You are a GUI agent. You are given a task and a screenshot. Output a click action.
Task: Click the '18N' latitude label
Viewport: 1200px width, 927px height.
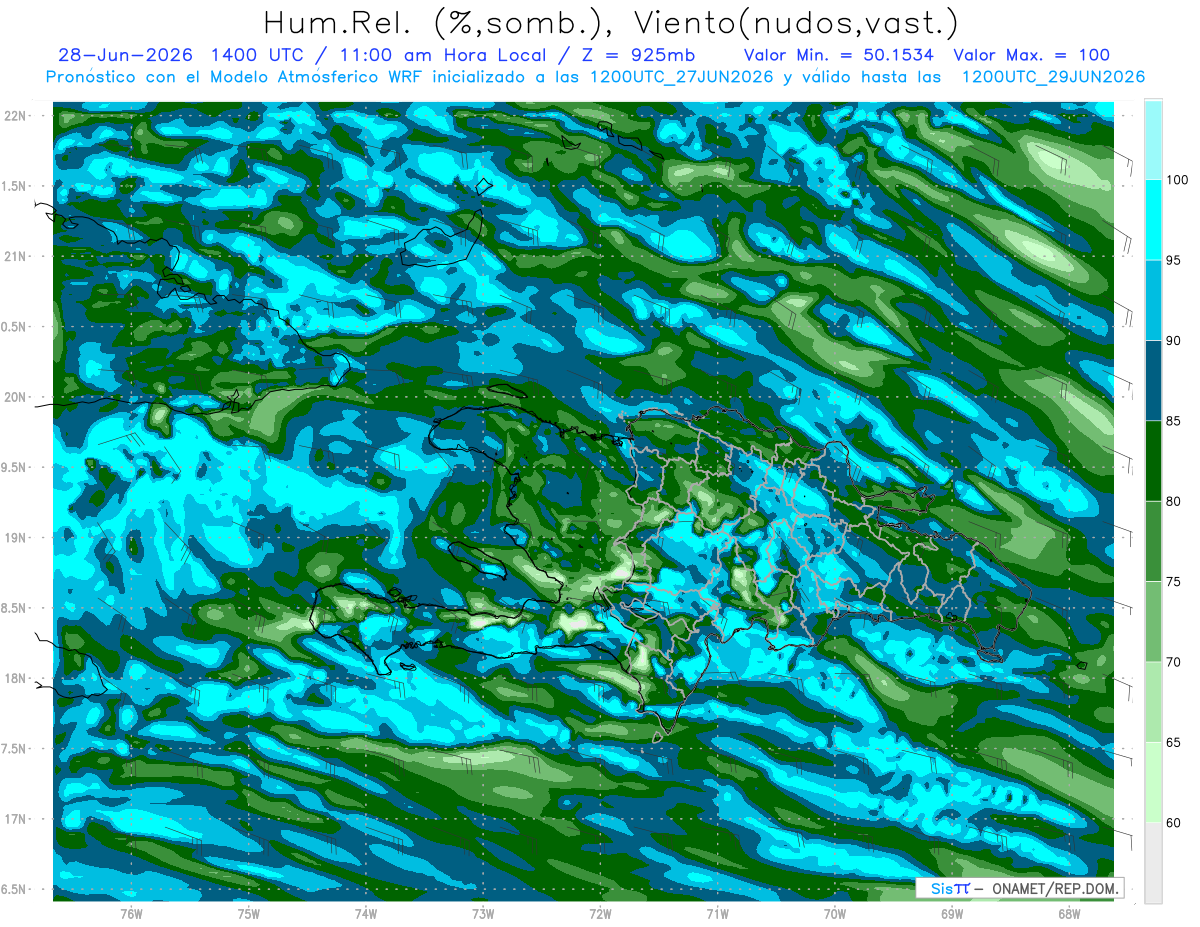[16, 678]
